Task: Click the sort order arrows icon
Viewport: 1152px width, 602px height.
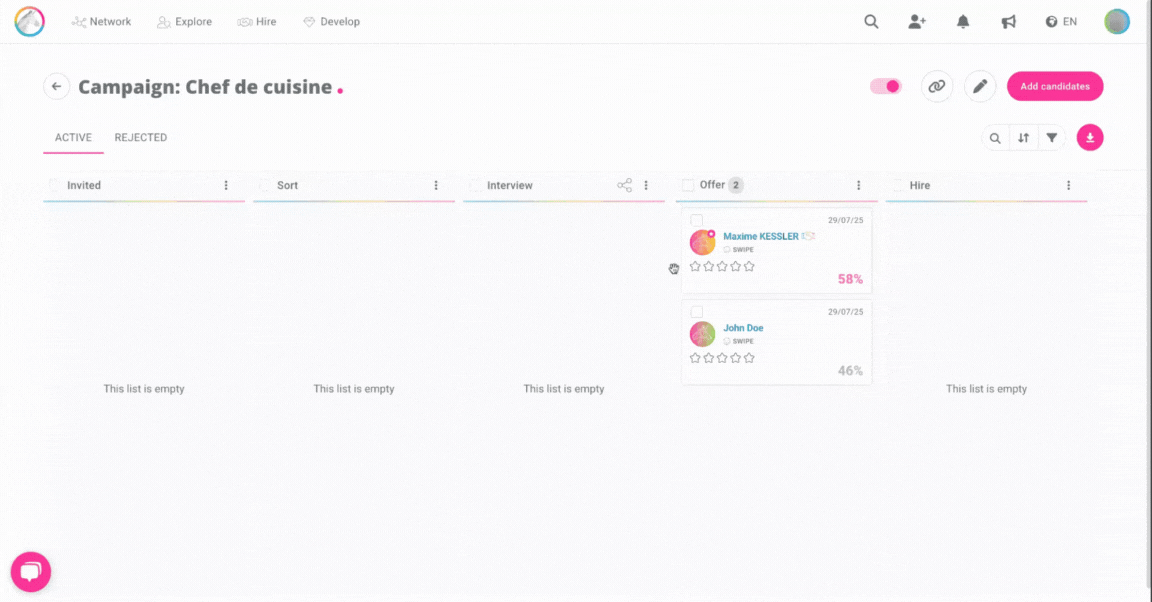Action: 1023,138
